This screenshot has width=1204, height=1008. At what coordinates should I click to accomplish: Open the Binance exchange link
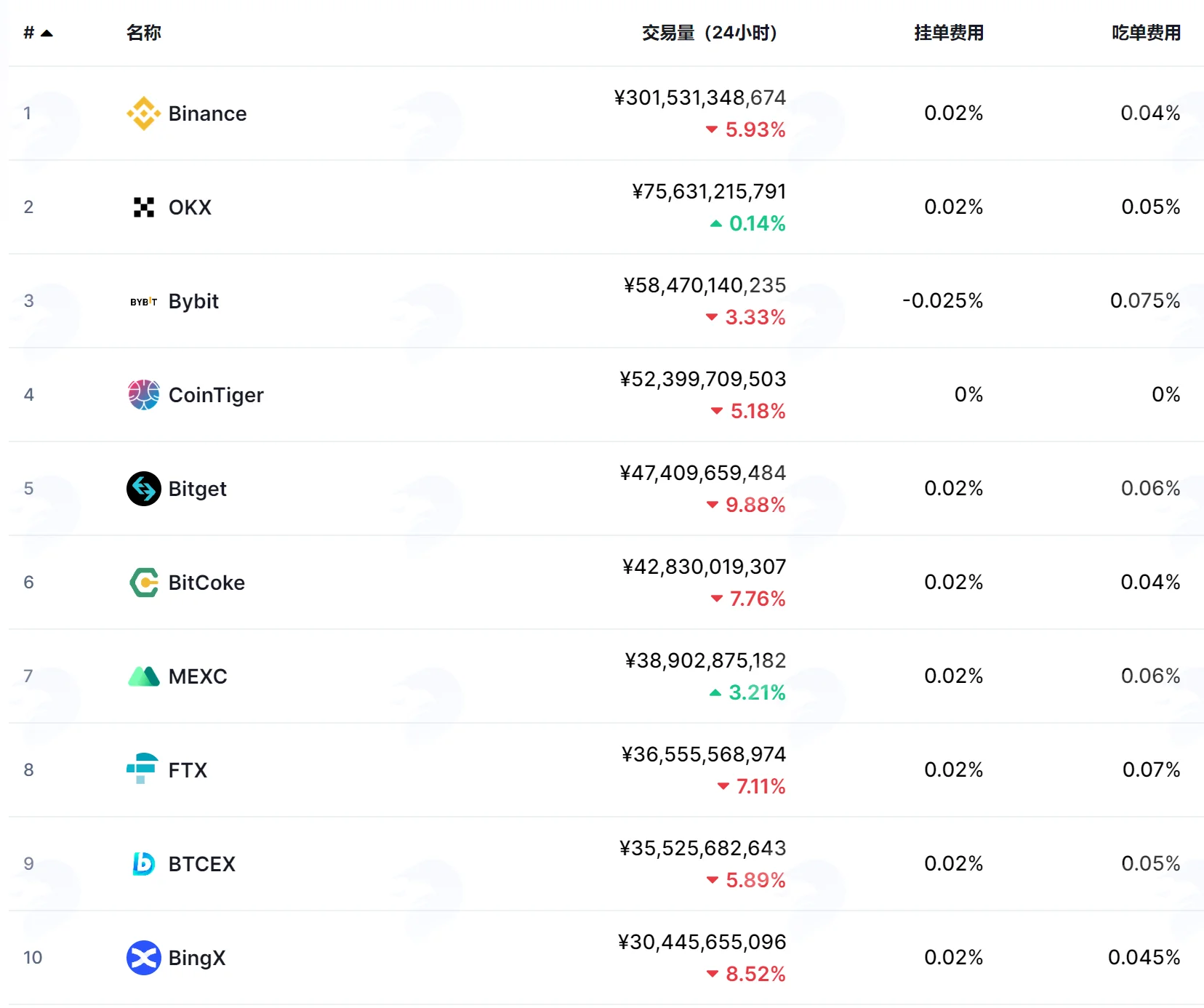click(208, 113)
